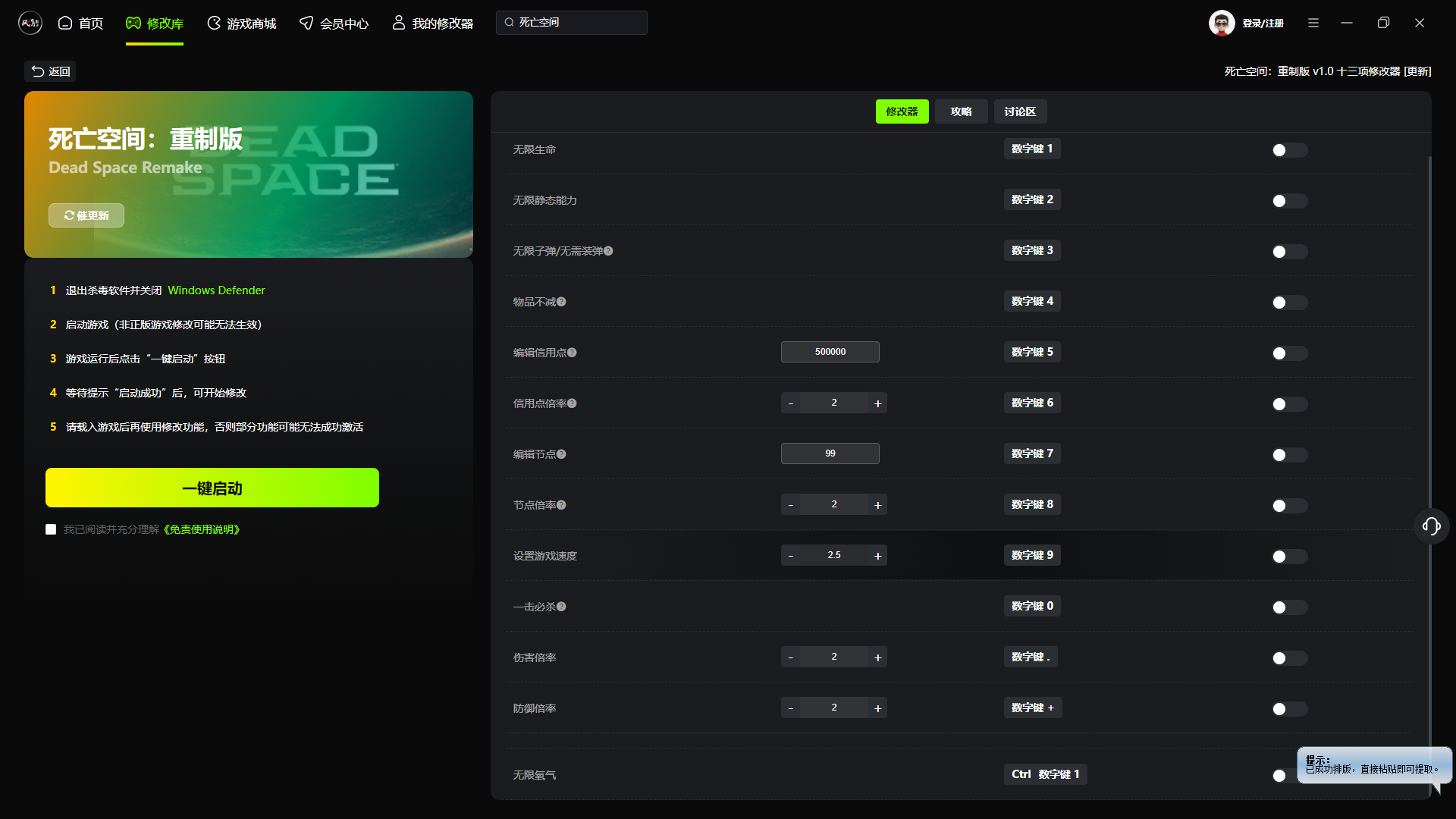Go to 会员中心 member center
1456x819 pixels.
[334, 24]
